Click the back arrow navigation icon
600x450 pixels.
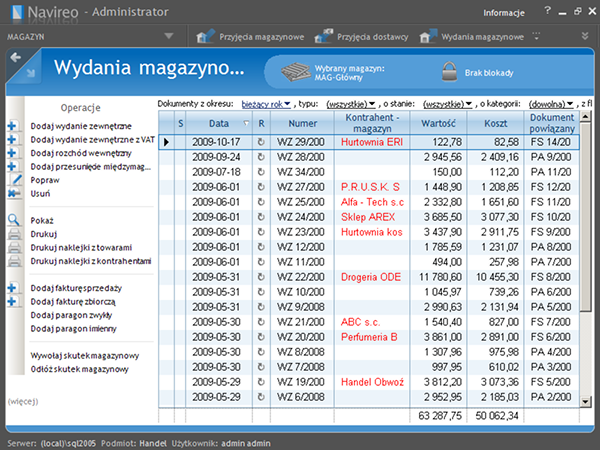(15, 59)
